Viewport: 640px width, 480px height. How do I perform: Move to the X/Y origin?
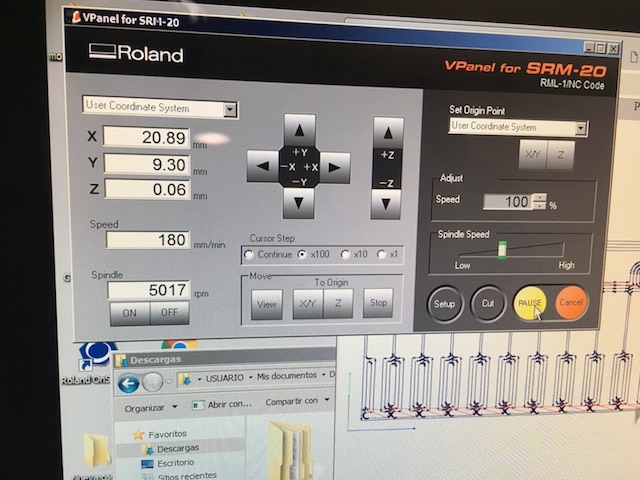point(308,304)
